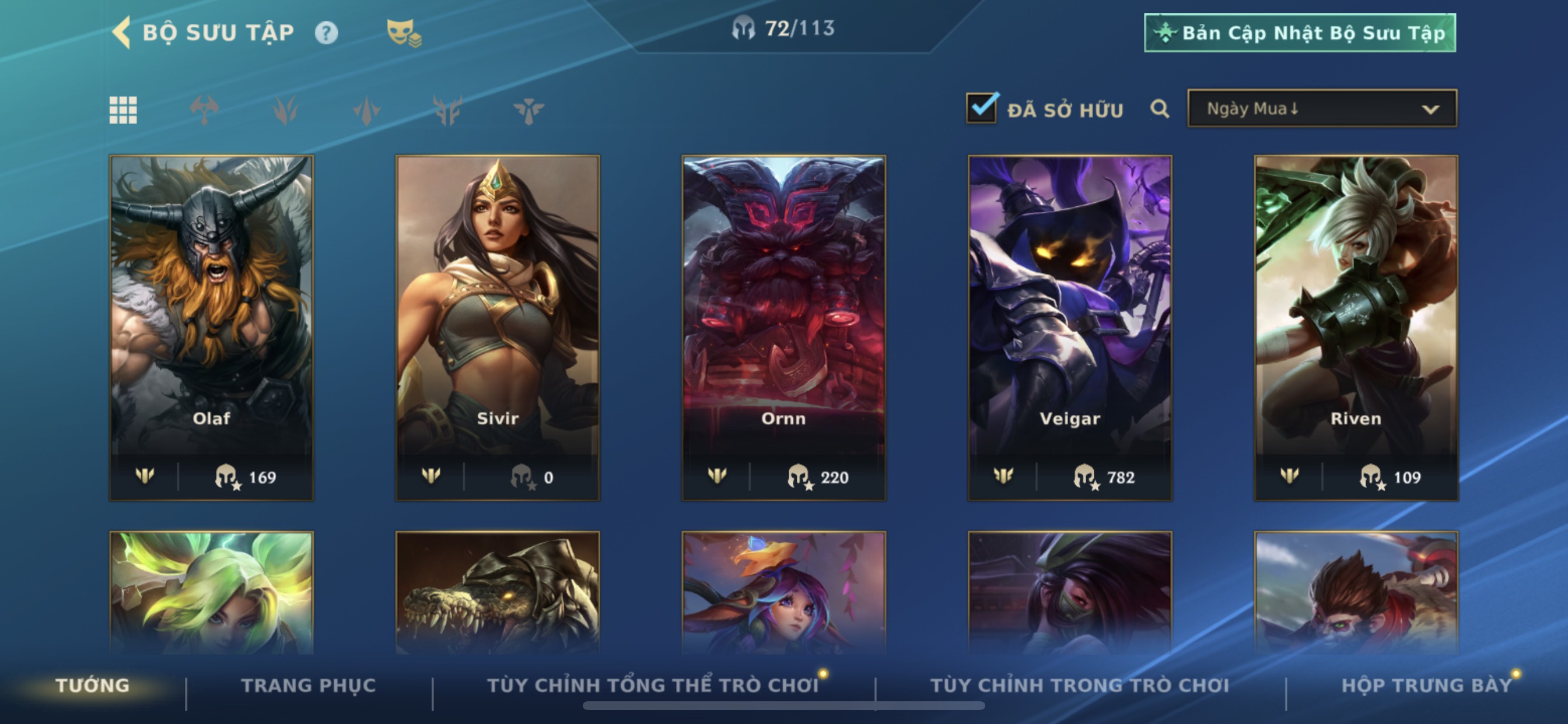Switch to the Trang Phục tab
Image resolution: width=1568 pixels, height=724 pixels.
tap(309, 686)
